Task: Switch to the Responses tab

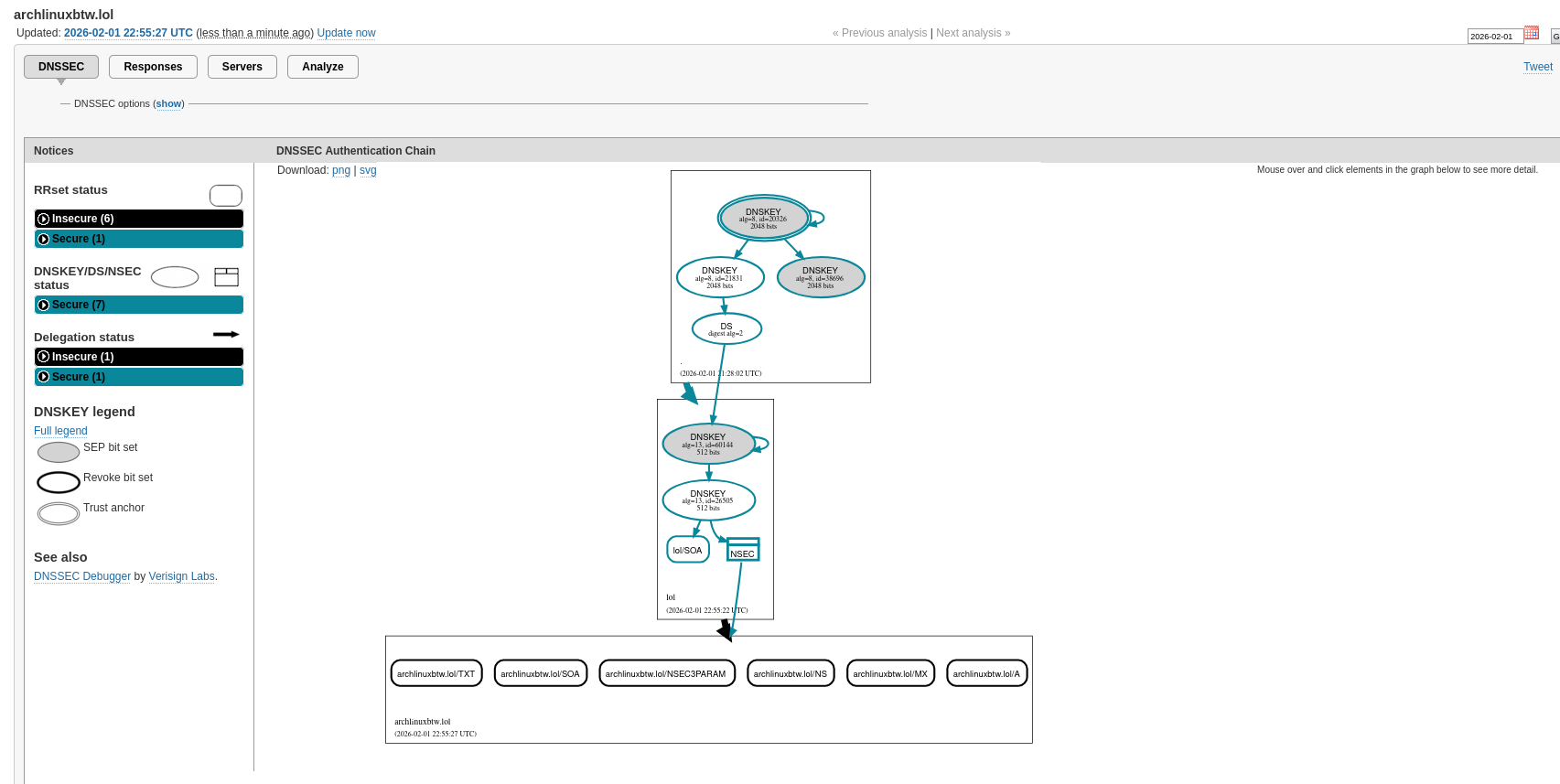Action: (x=153, y=67)
